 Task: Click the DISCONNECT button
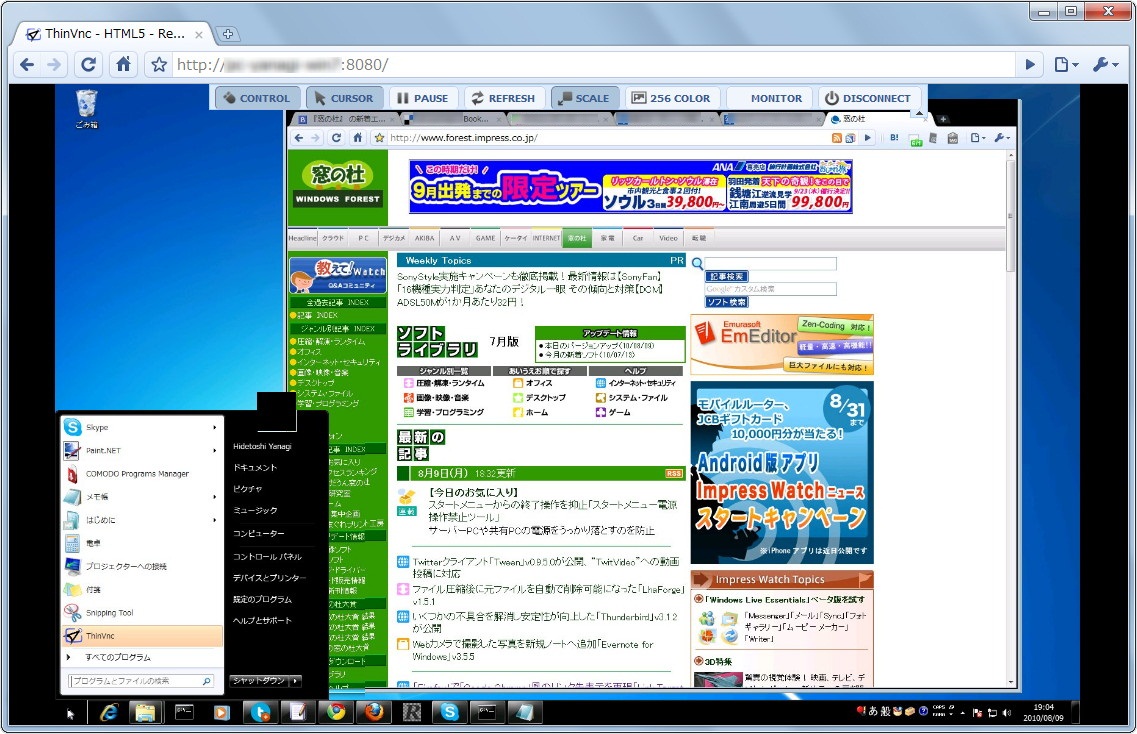tap(869, 97)
